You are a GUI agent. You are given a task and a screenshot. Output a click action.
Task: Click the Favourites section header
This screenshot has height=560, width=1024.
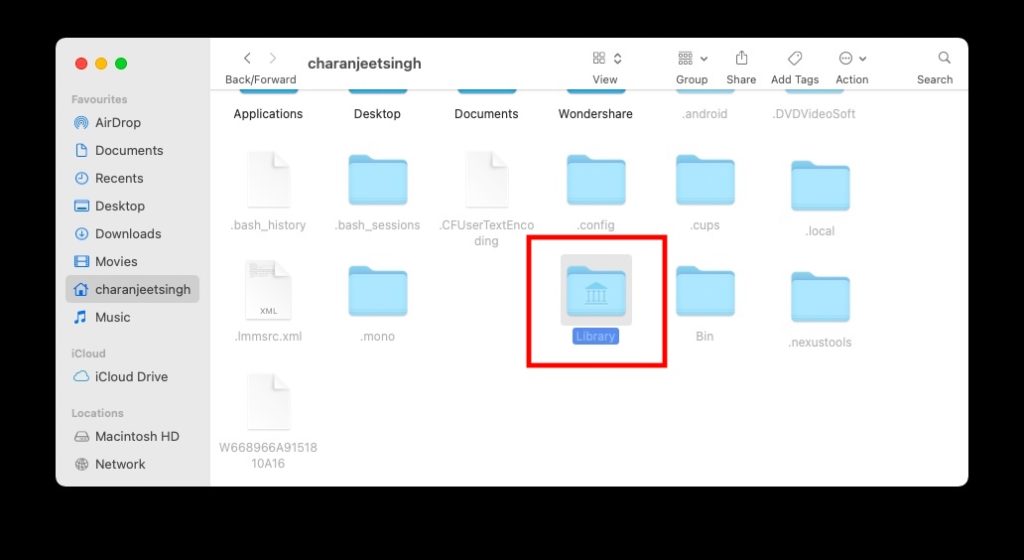pos(99,99)
